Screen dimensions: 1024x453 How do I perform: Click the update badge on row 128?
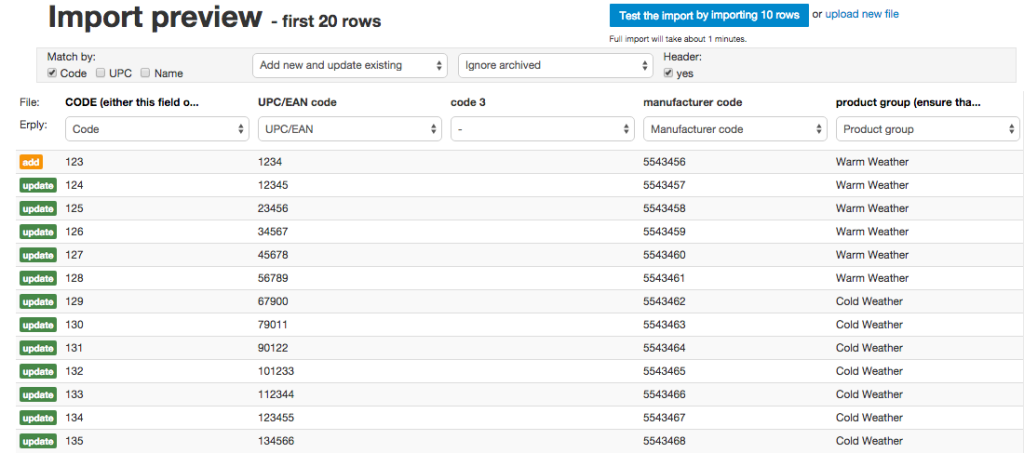point(38,279)
